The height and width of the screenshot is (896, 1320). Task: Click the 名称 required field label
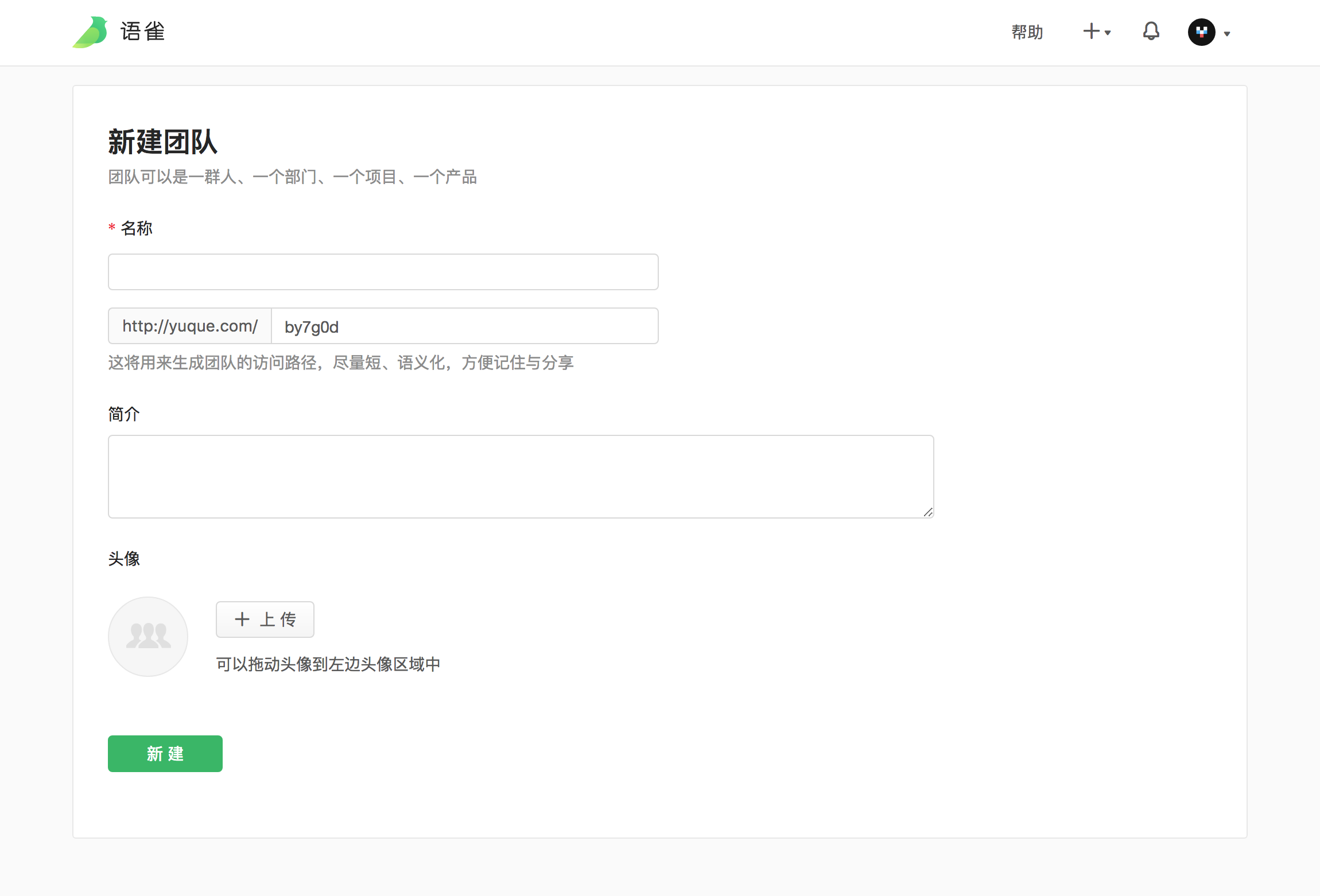tap(130, 228)
